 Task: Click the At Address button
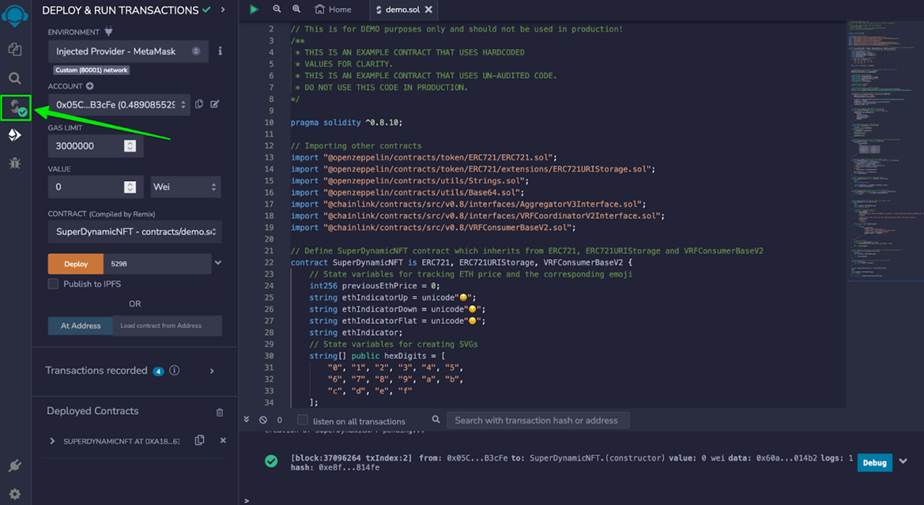81,325
